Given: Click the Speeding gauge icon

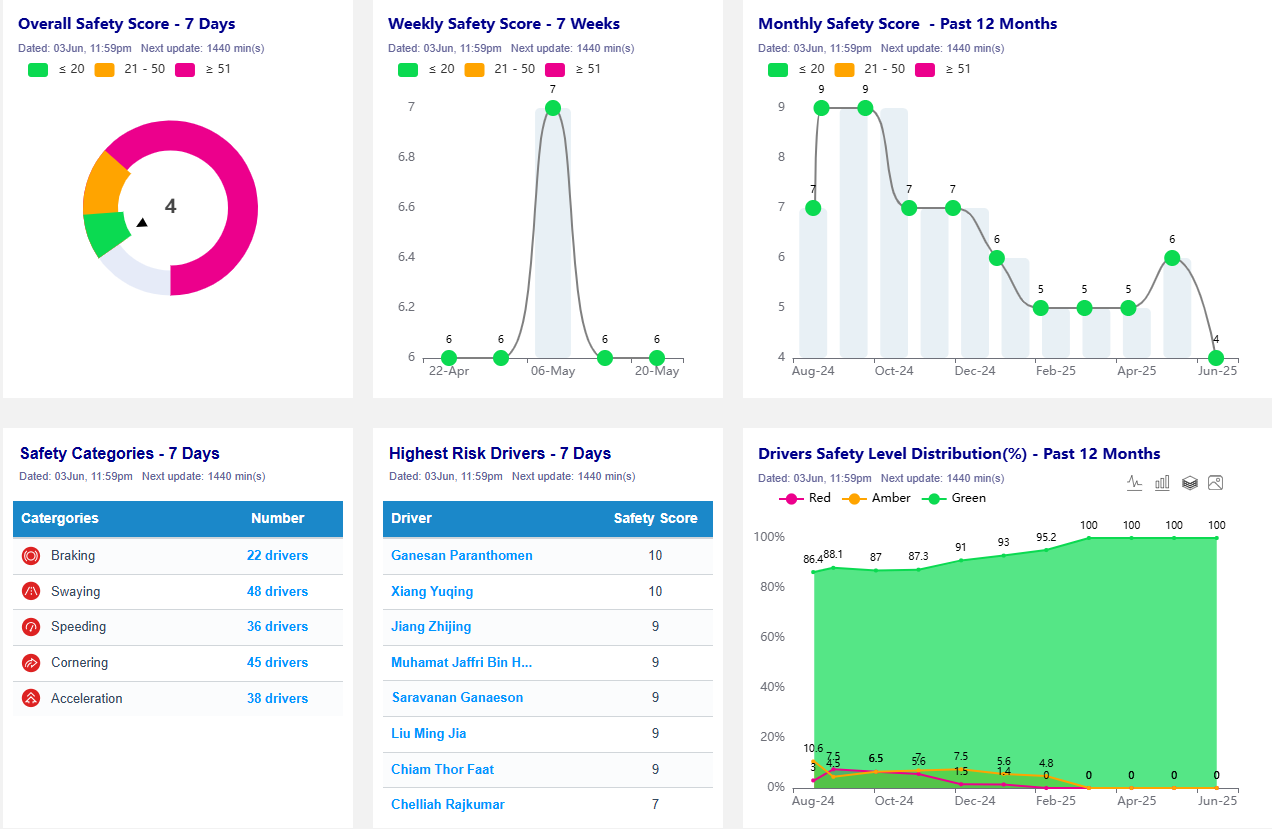Looking at the screenshot, I should click(31, 627).
